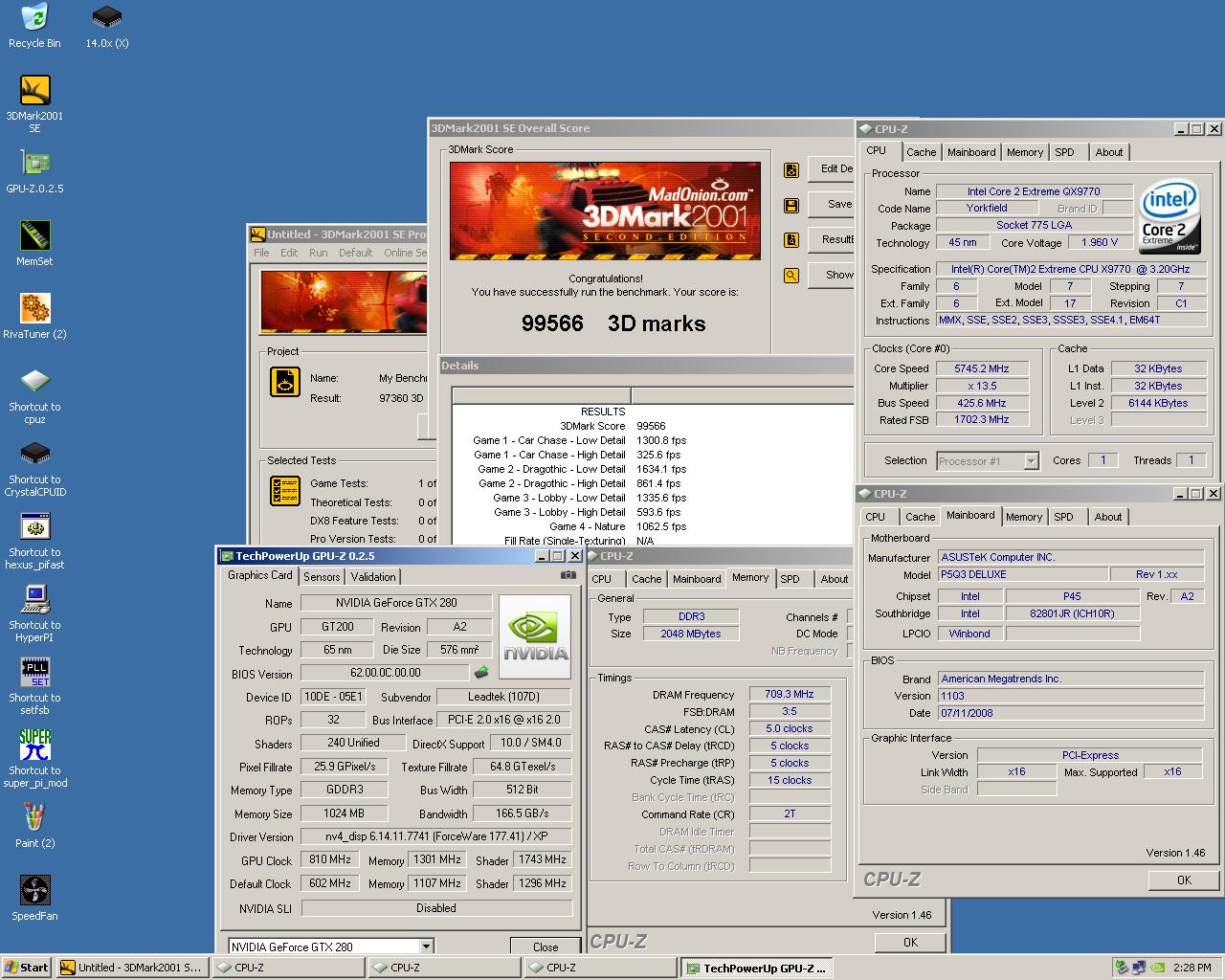
Task: Open the GPU selection dropdown in GPU-Z
Action: [427, 947]
